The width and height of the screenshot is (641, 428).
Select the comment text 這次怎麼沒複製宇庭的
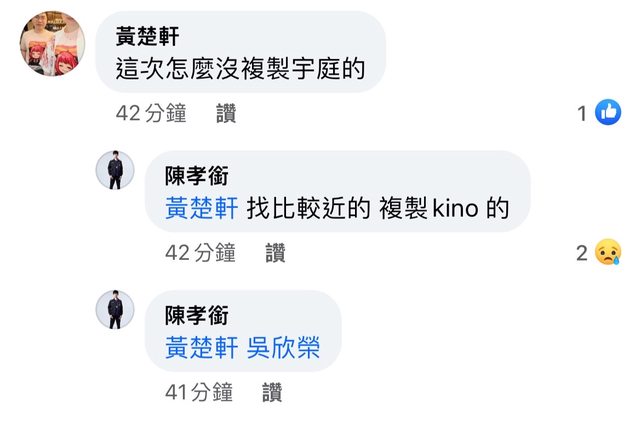[x=240, y=69]
